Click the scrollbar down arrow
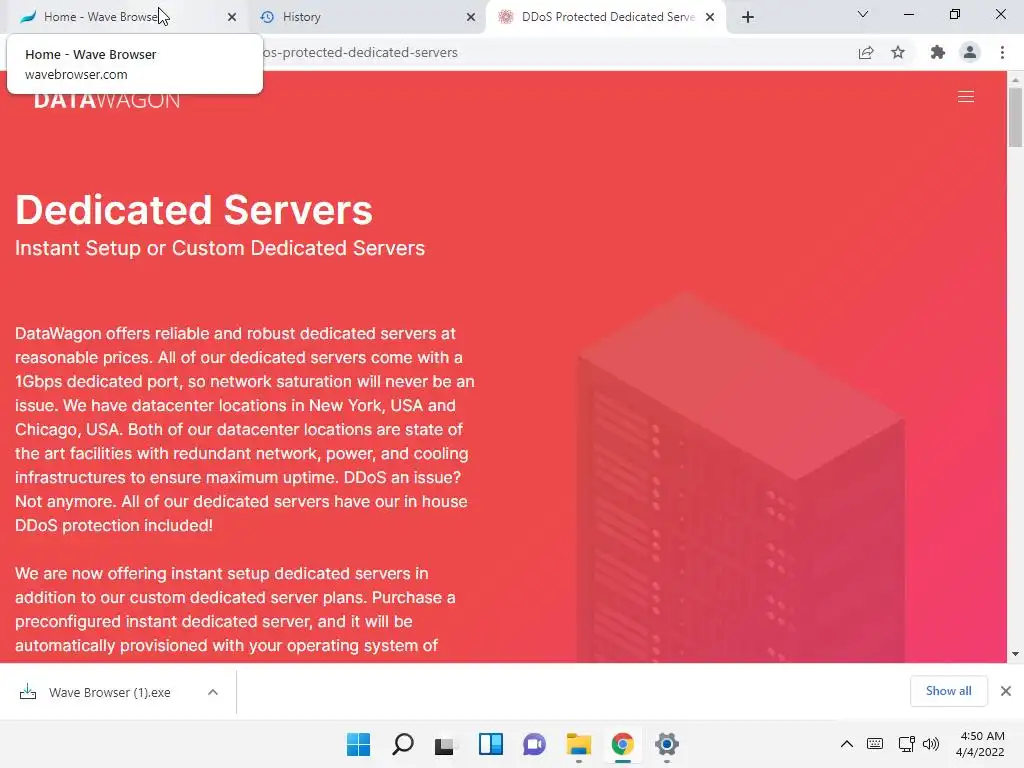The image size is (1024, 768). [1015, 654]
